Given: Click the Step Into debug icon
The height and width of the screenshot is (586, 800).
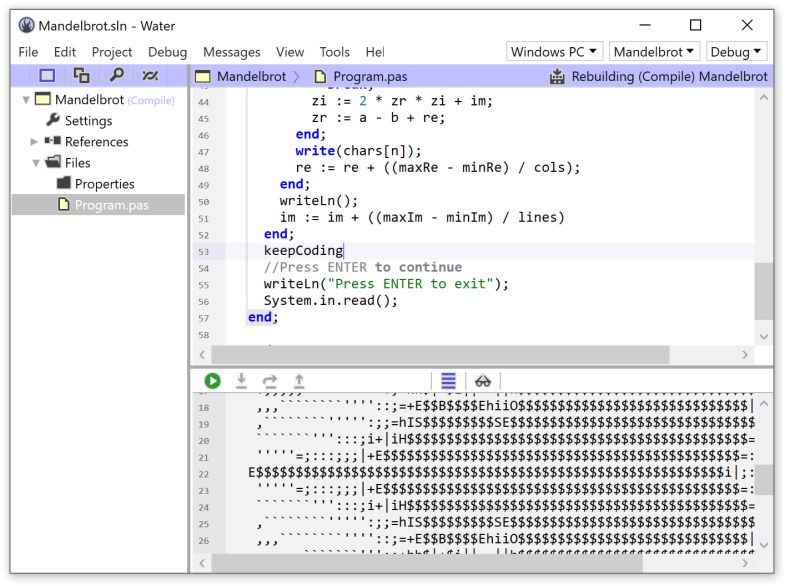Looking at the screenshot, I should [241, 380].
